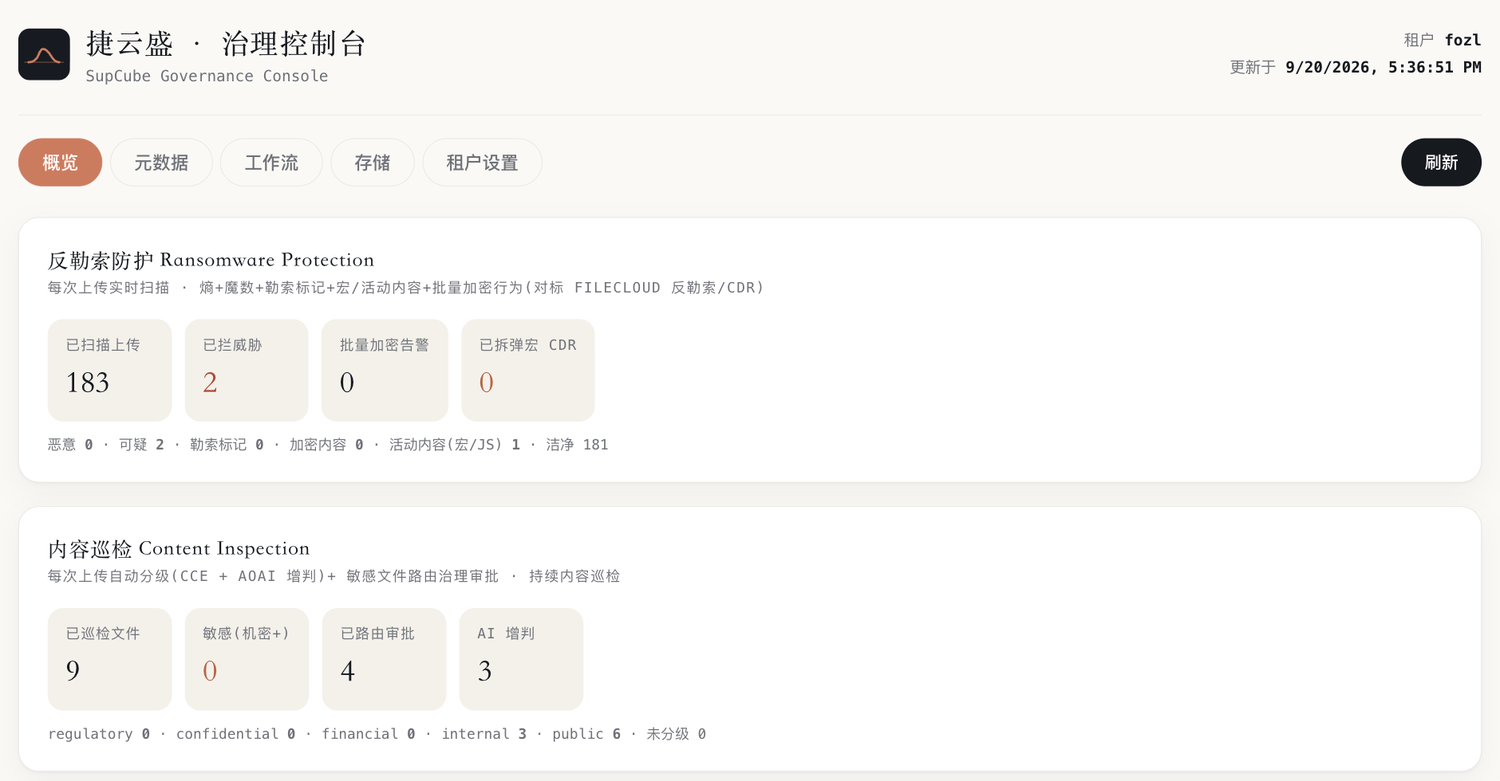Switch to the 概览 tab

coord(60,162)
